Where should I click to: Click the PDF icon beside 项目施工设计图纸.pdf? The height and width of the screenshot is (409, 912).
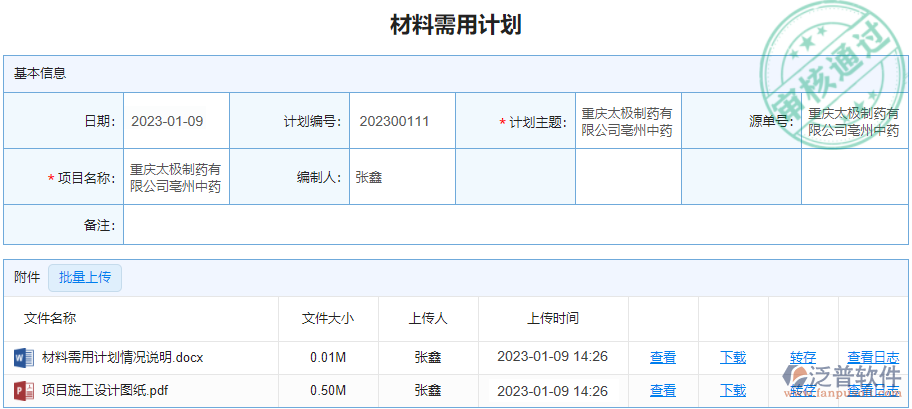tap(24, 390)
